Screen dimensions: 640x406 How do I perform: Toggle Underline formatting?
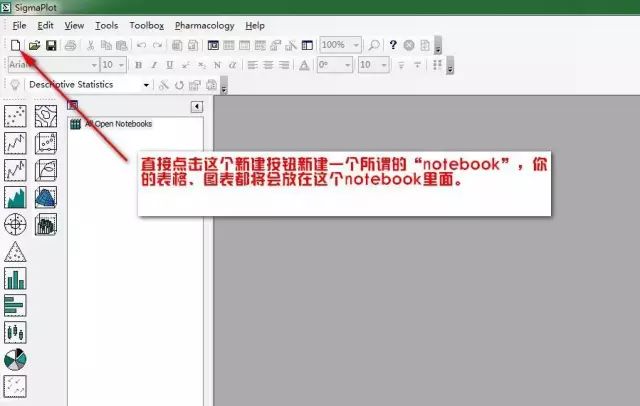pyautogui.click(x=170, y=65)
